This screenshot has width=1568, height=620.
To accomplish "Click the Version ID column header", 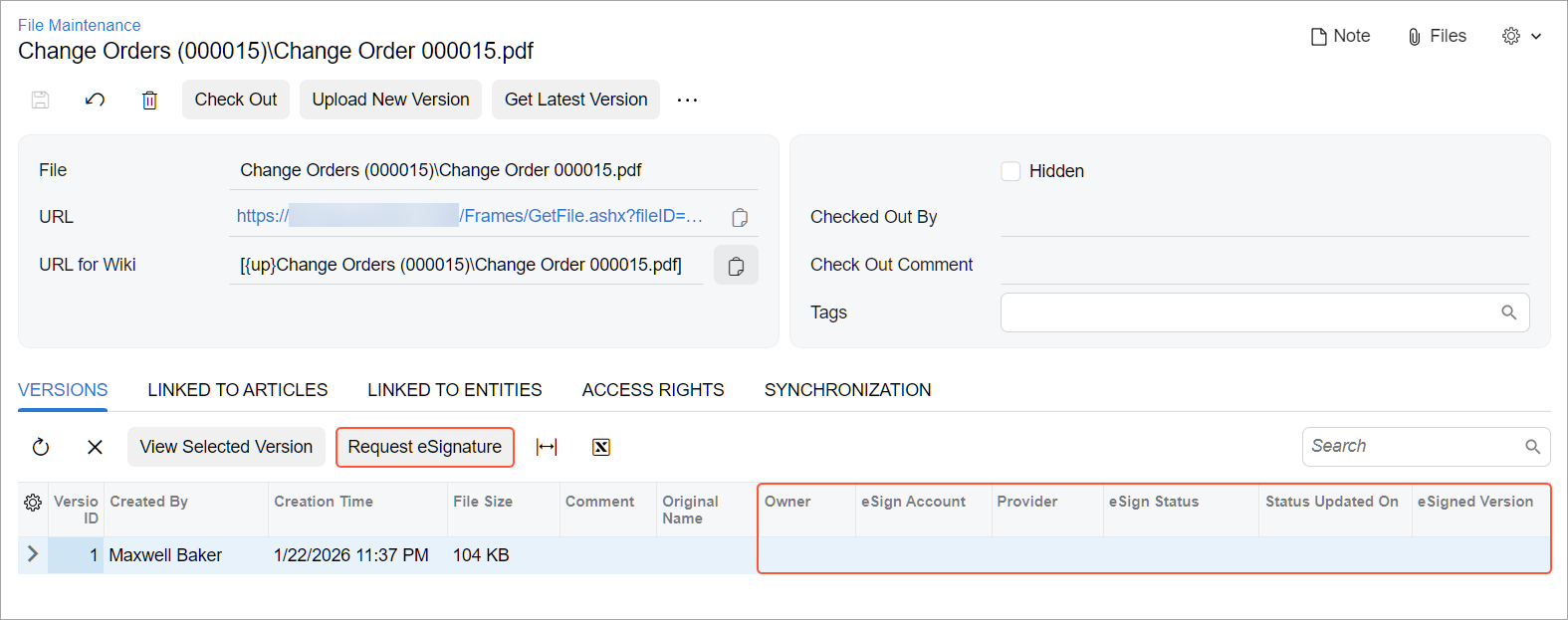I will pyautogui.click(x=76, y=511).
